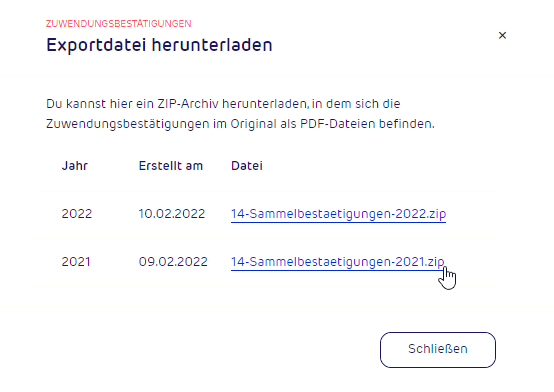
Task: Select the Erstellt am column header
Action: coord(171,166)
